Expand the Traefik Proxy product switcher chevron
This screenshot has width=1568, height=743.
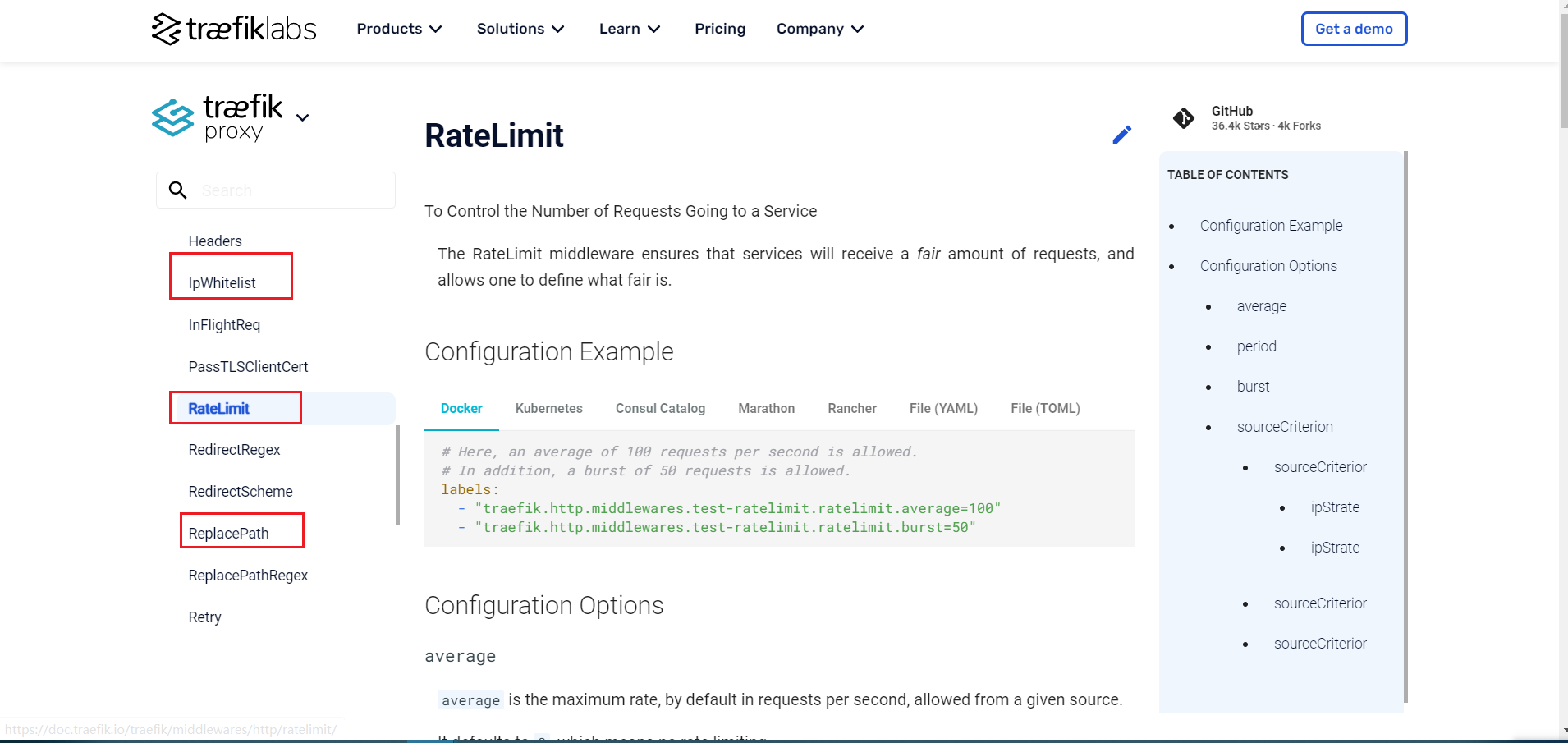point(302,117)
